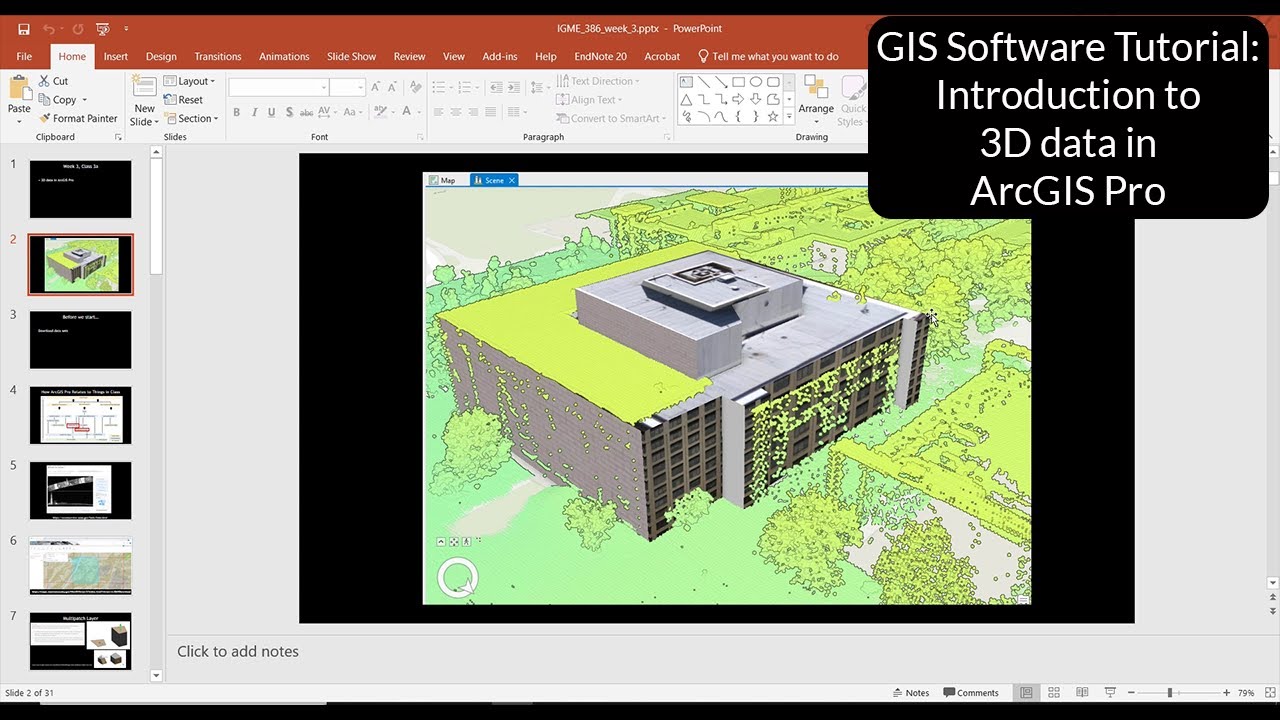Click the Redo (repeat) icon
Viewport: 1280px width, 720px height.
tap(78, 29)
